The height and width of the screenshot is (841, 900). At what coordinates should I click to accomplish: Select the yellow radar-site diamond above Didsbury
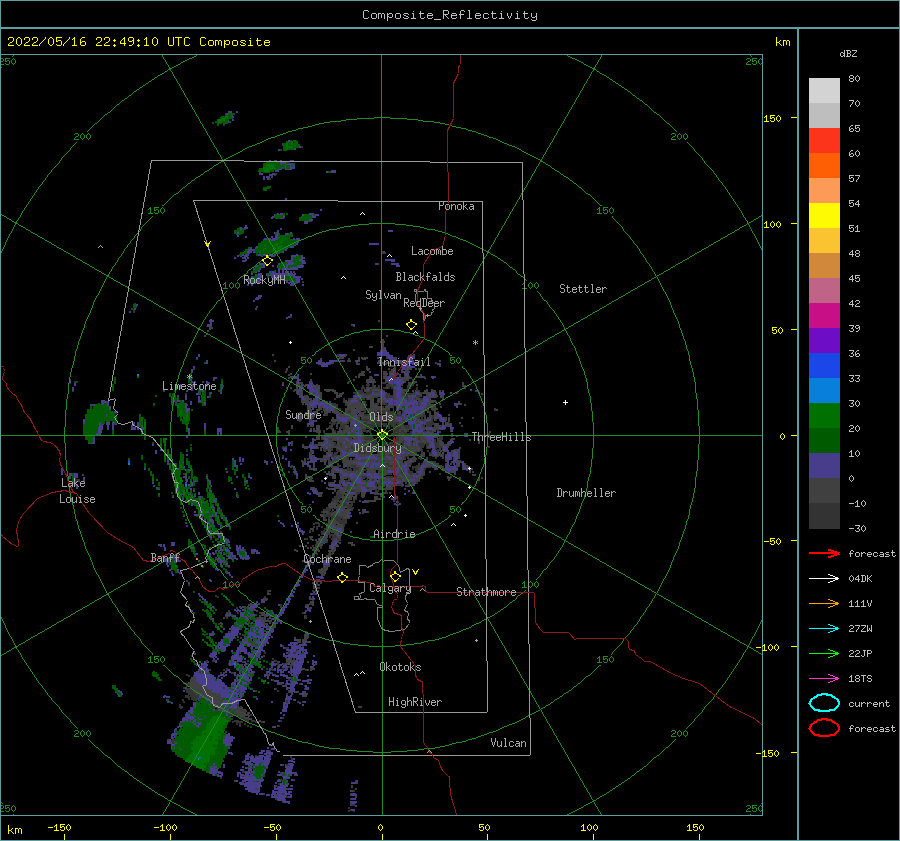click(382, 435)
